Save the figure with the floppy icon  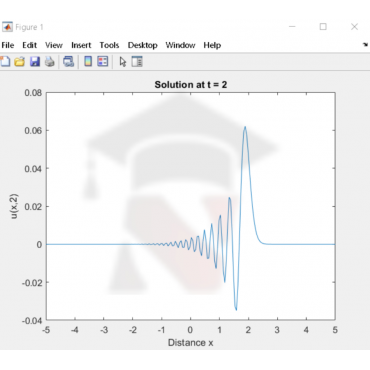pyautogui.click(x=35, y=61)
